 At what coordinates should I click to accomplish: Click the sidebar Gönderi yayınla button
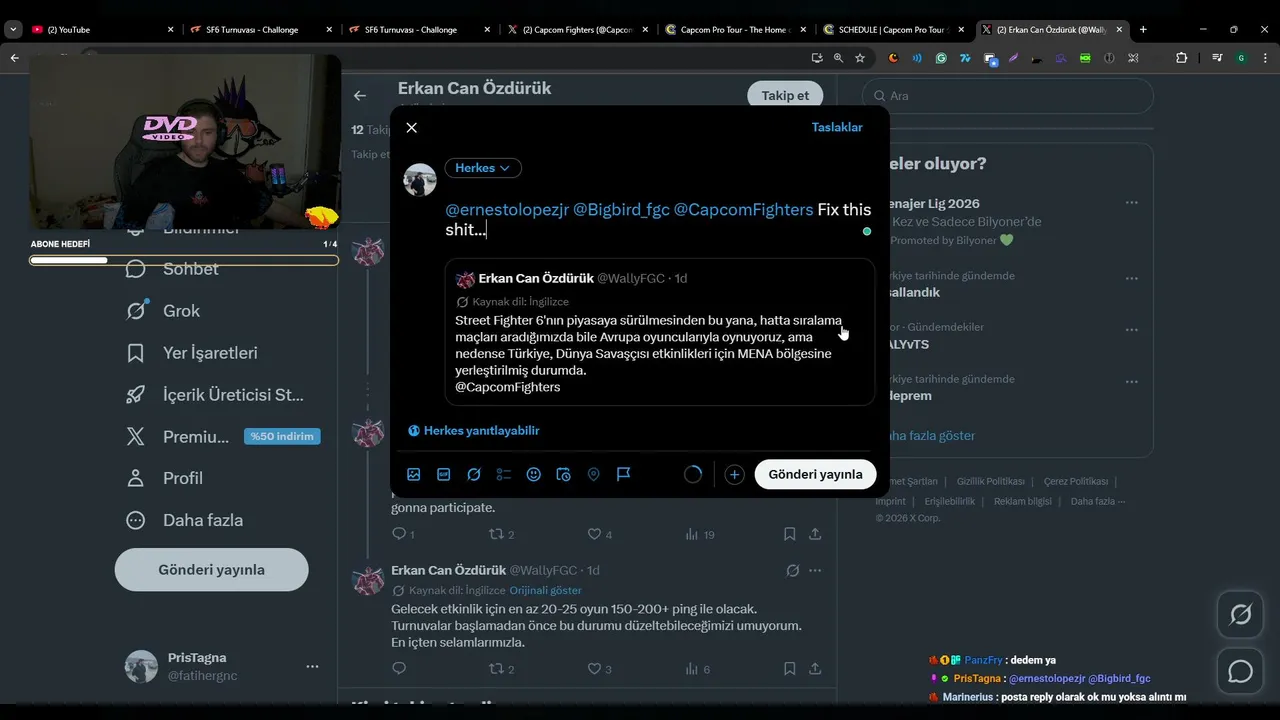(x=212, y=569)
